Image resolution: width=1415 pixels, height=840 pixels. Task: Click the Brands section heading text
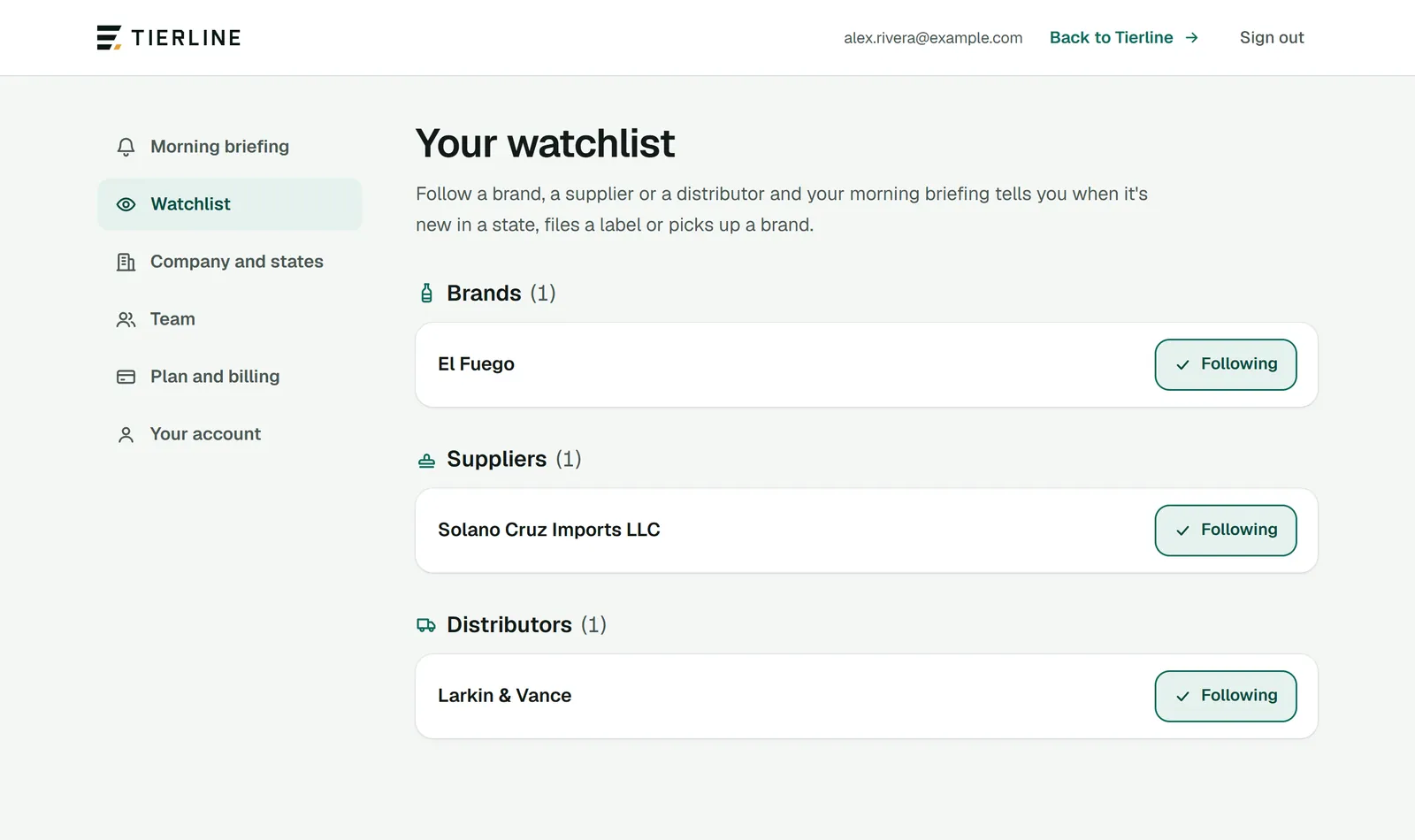tap(484, 294)
